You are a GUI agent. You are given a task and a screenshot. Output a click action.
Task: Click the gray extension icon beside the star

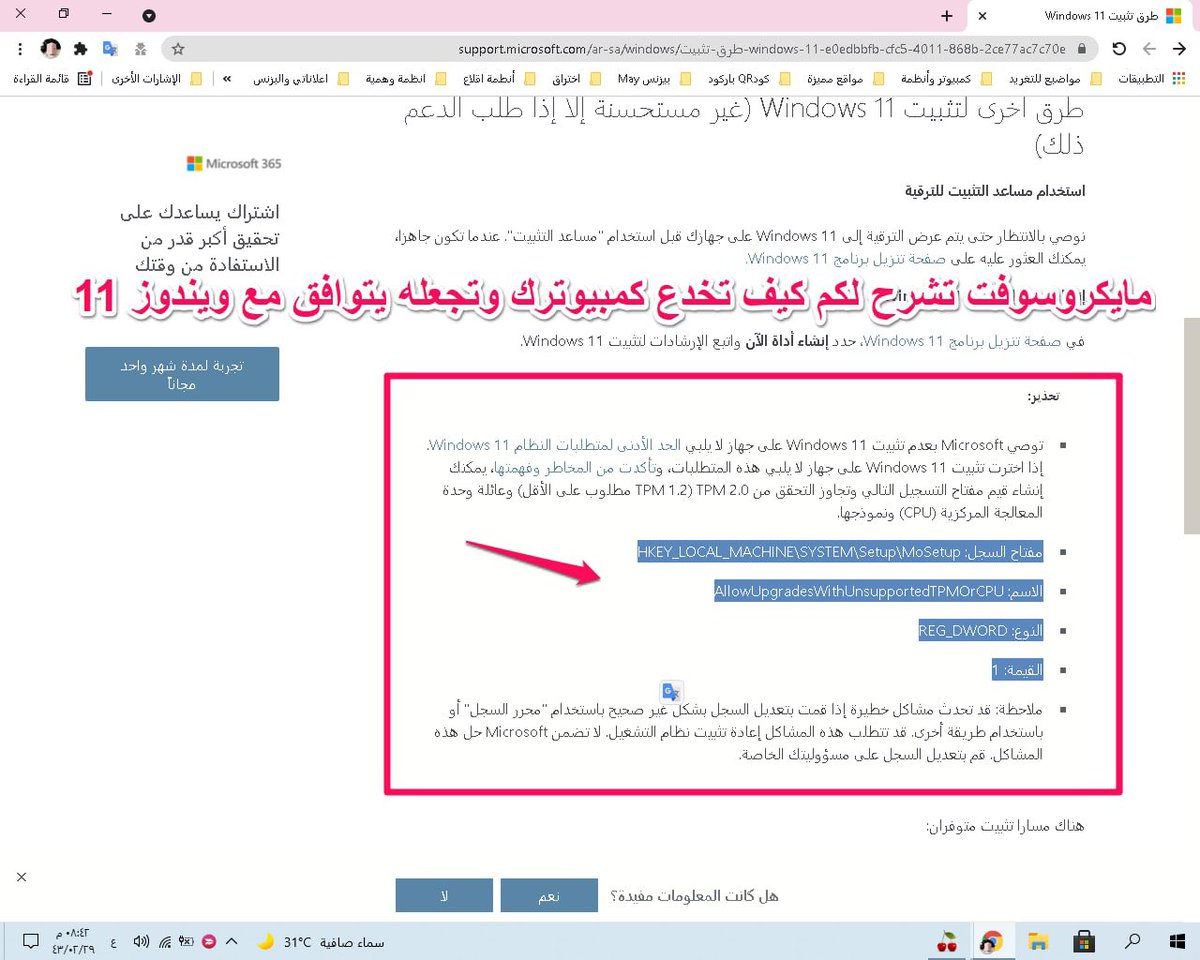pos(141,48)
